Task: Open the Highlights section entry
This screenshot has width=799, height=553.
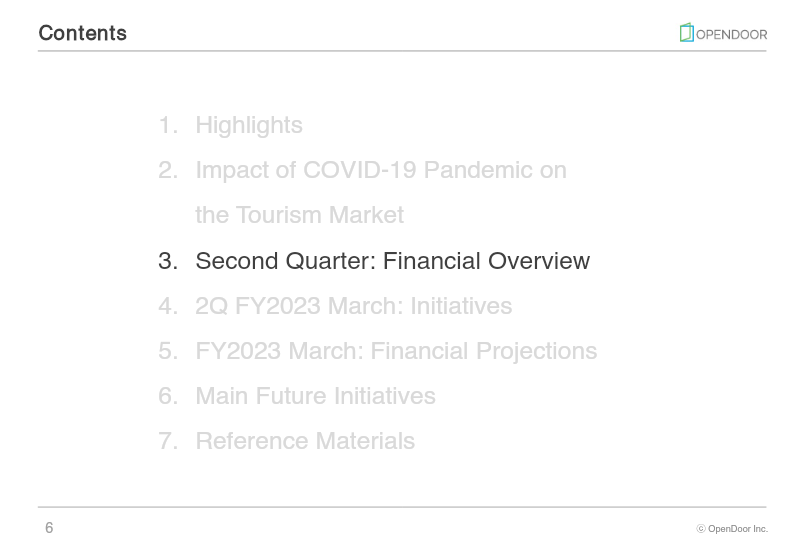Action: [x=249, y=125]
